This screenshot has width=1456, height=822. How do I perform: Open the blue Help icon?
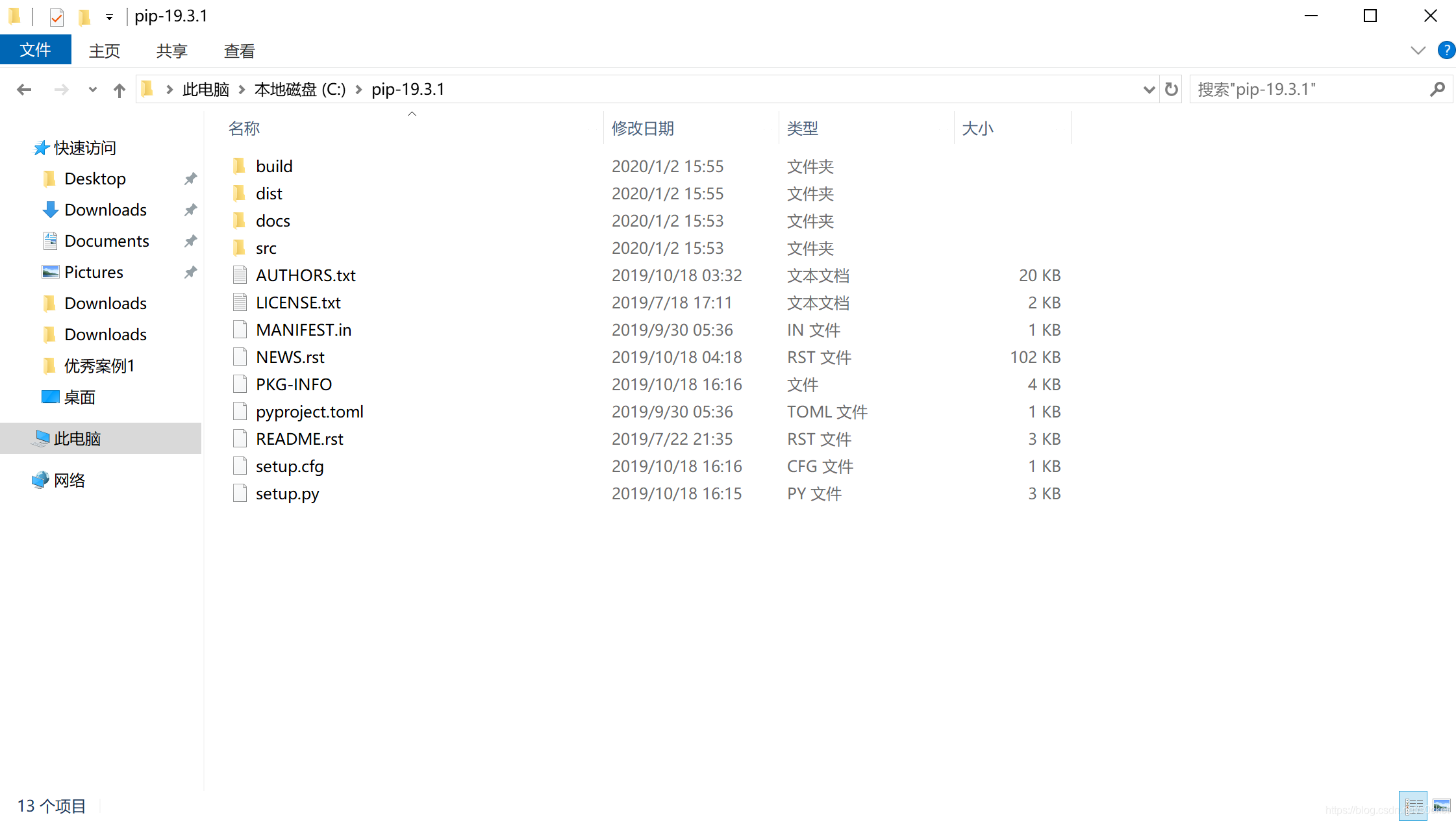coord(1446,50)
